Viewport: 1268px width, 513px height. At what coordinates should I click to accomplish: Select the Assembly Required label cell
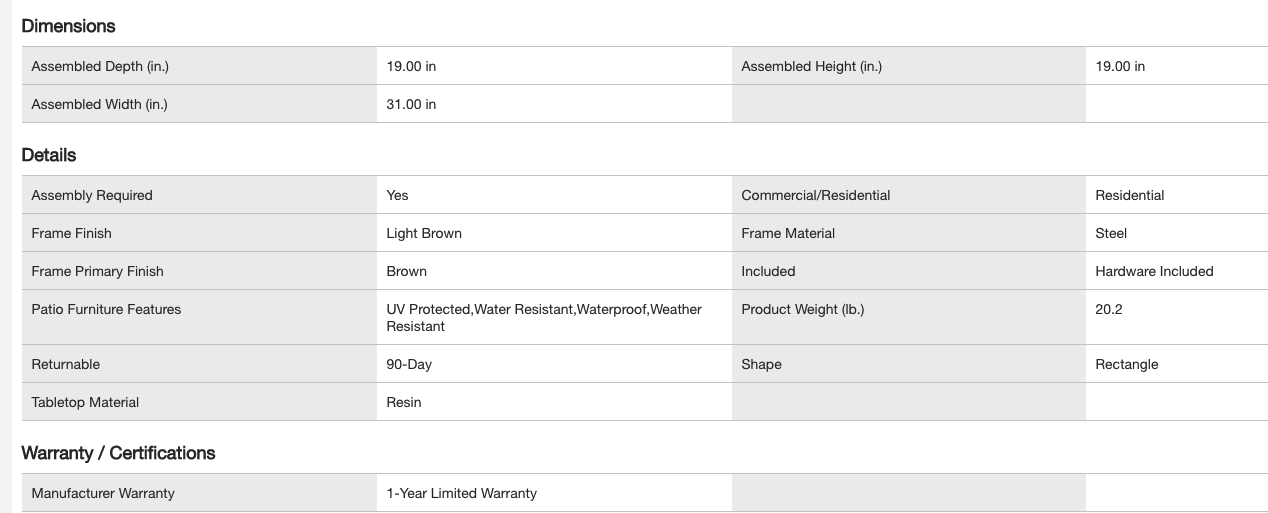(x=92, y=196)
